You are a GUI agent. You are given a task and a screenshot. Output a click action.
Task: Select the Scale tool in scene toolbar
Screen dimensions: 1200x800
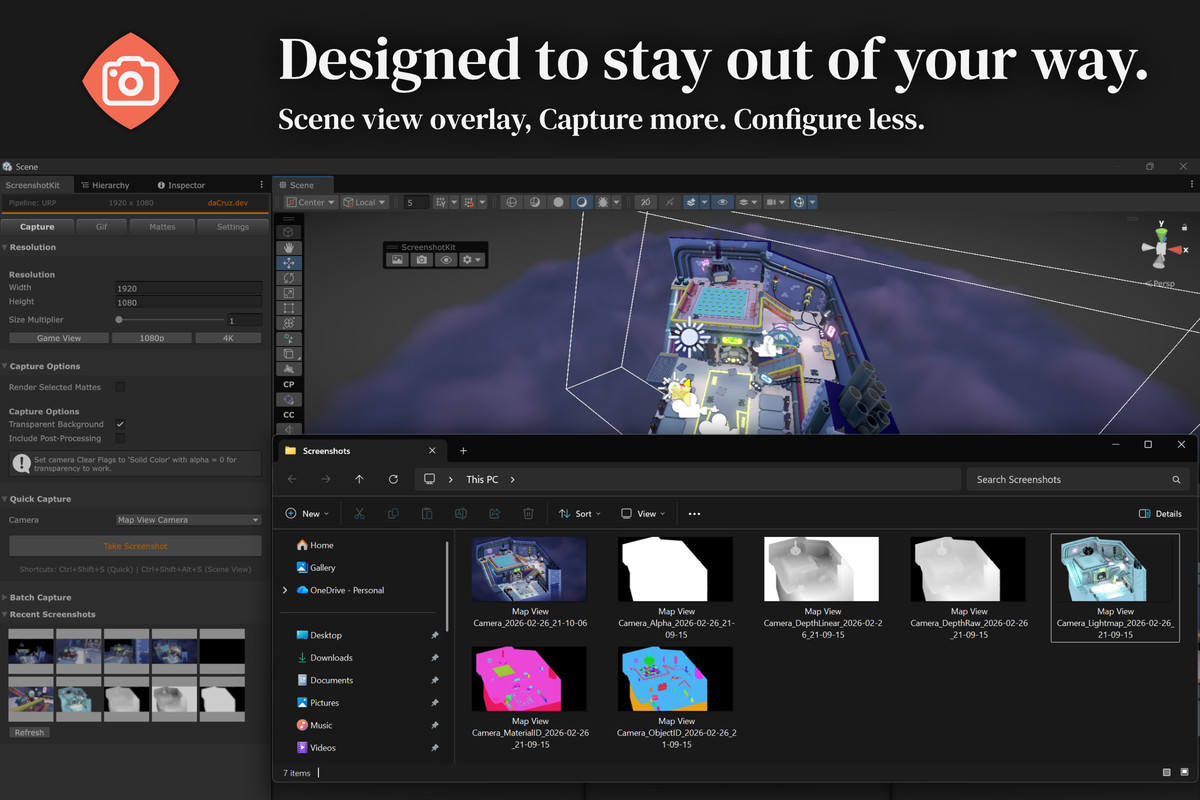point(288,293)
